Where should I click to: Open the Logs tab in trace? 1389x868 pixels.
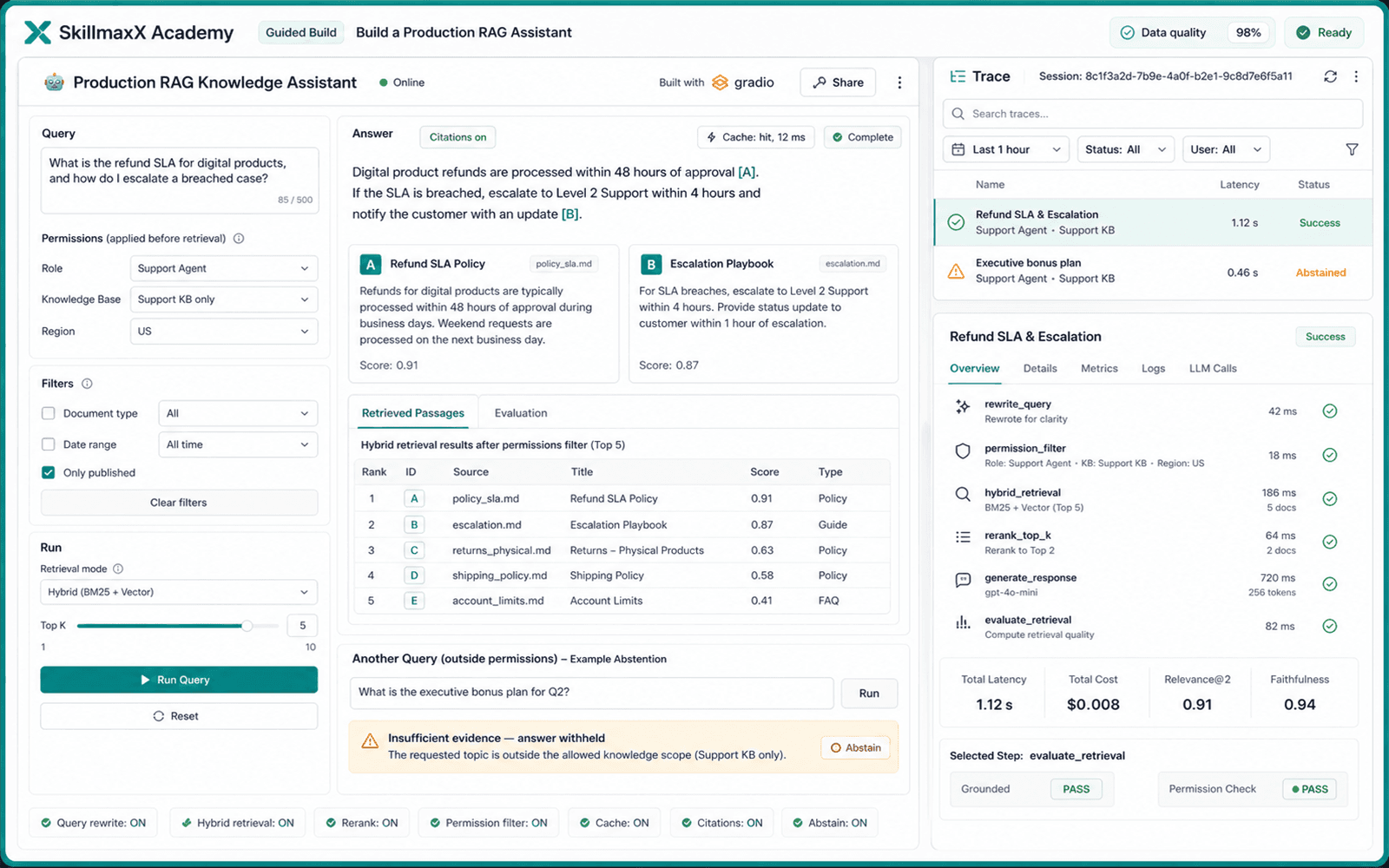(1153, 368)
